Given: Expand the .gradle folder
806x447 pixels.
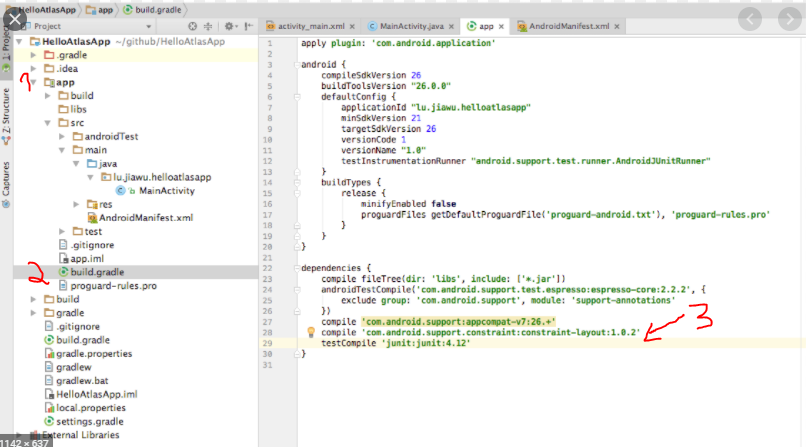Looking at the screenshot, I should [x=34, y=55].
